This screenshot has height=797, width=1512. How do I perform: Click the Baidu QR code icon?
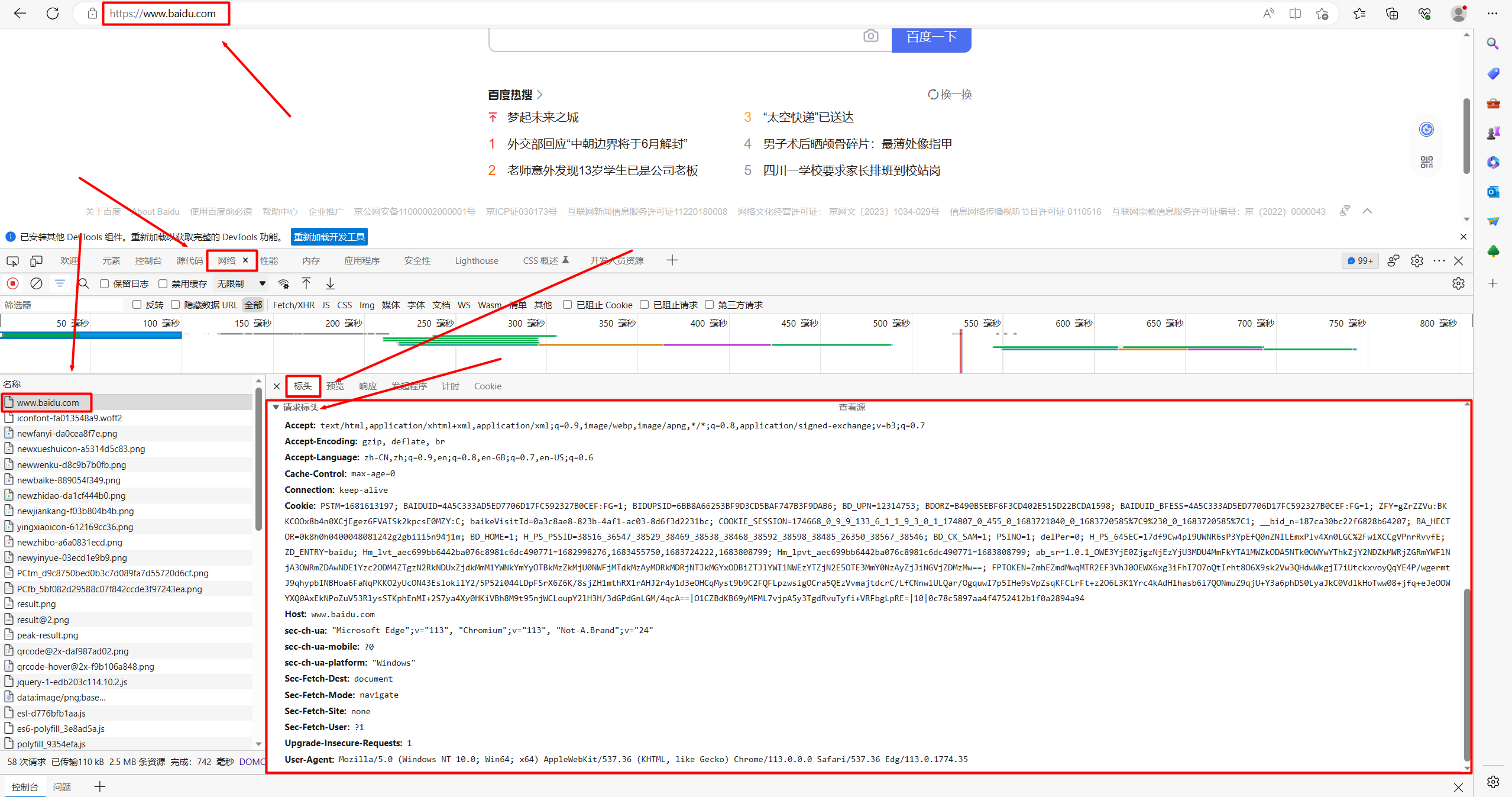point(1427,162)
